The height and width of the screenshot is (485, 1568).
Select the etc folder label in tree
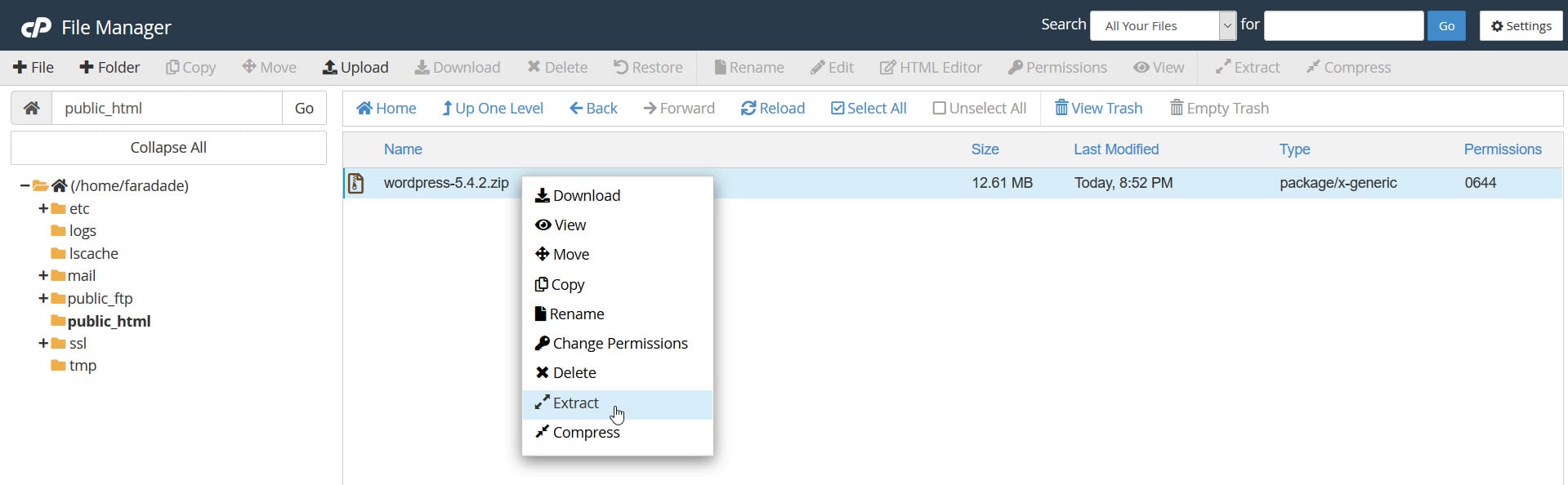pyautogui.click(x=78, y=208)
